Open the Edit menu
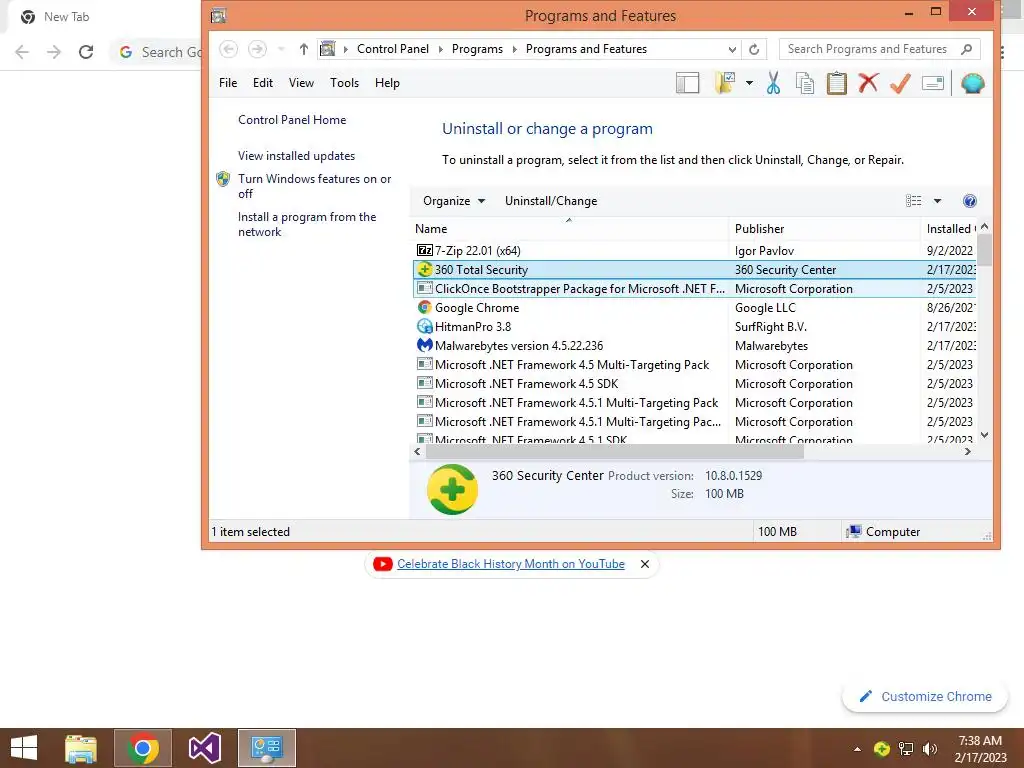This screenshot has width=1024, height=768. point(263,83)
